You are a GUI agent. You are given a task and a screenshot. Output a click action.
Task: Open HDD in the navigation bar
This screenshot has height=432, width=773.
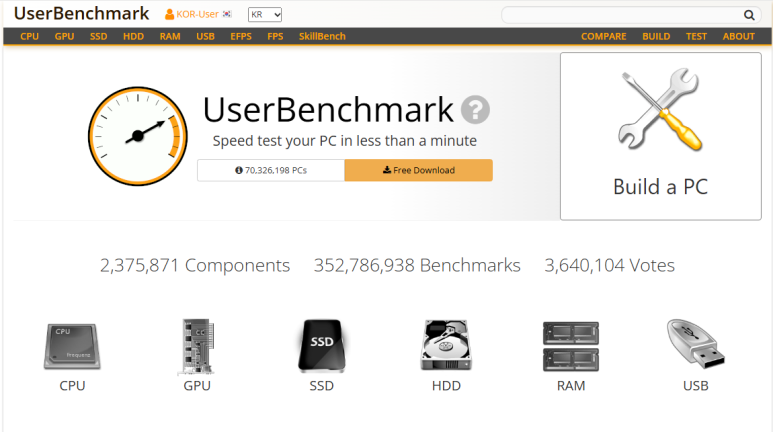pyautogui.click(x=134, y=36)
